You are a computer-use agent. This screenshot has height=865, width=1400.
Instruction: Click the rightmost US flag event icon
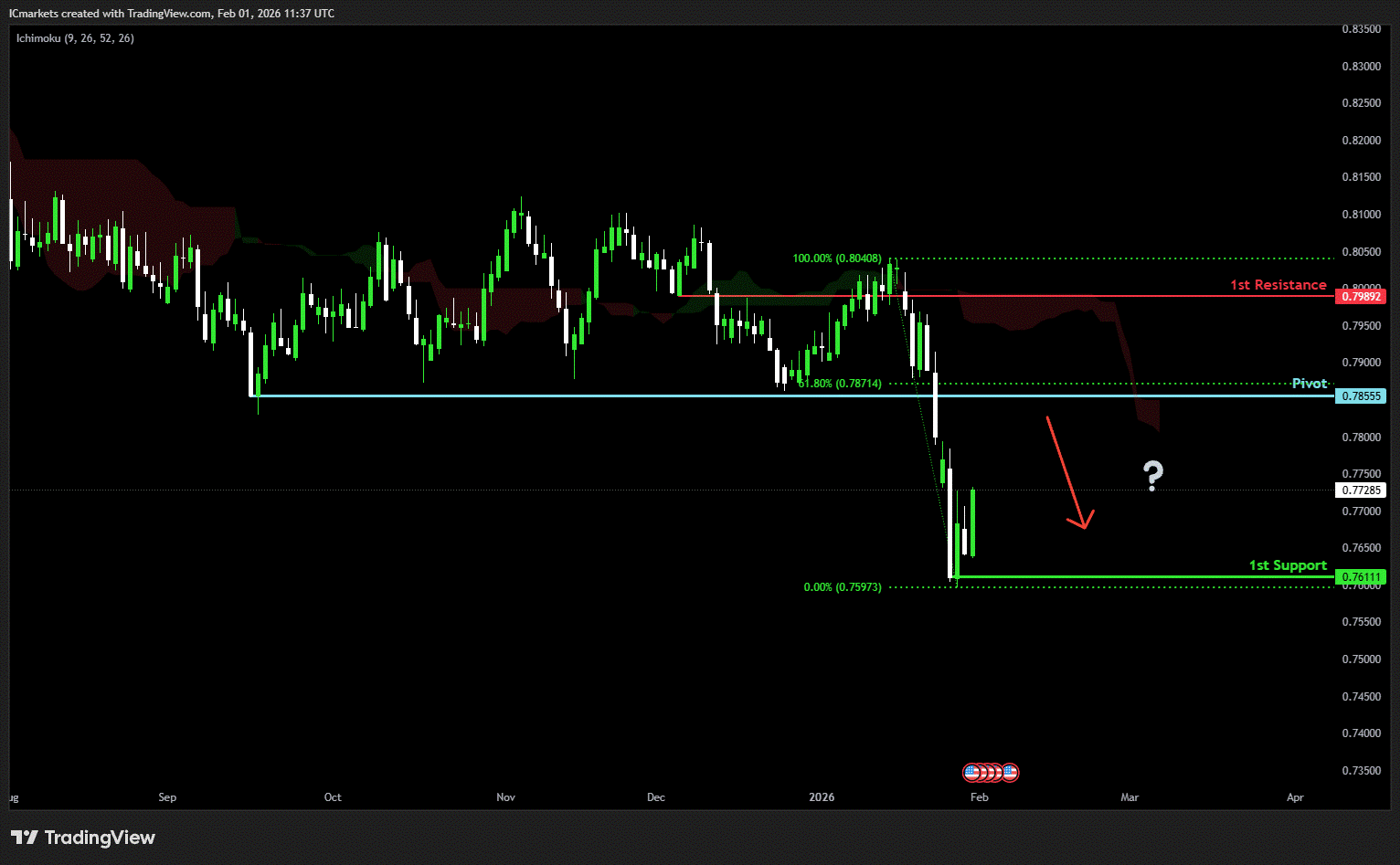click(1010, 773)
